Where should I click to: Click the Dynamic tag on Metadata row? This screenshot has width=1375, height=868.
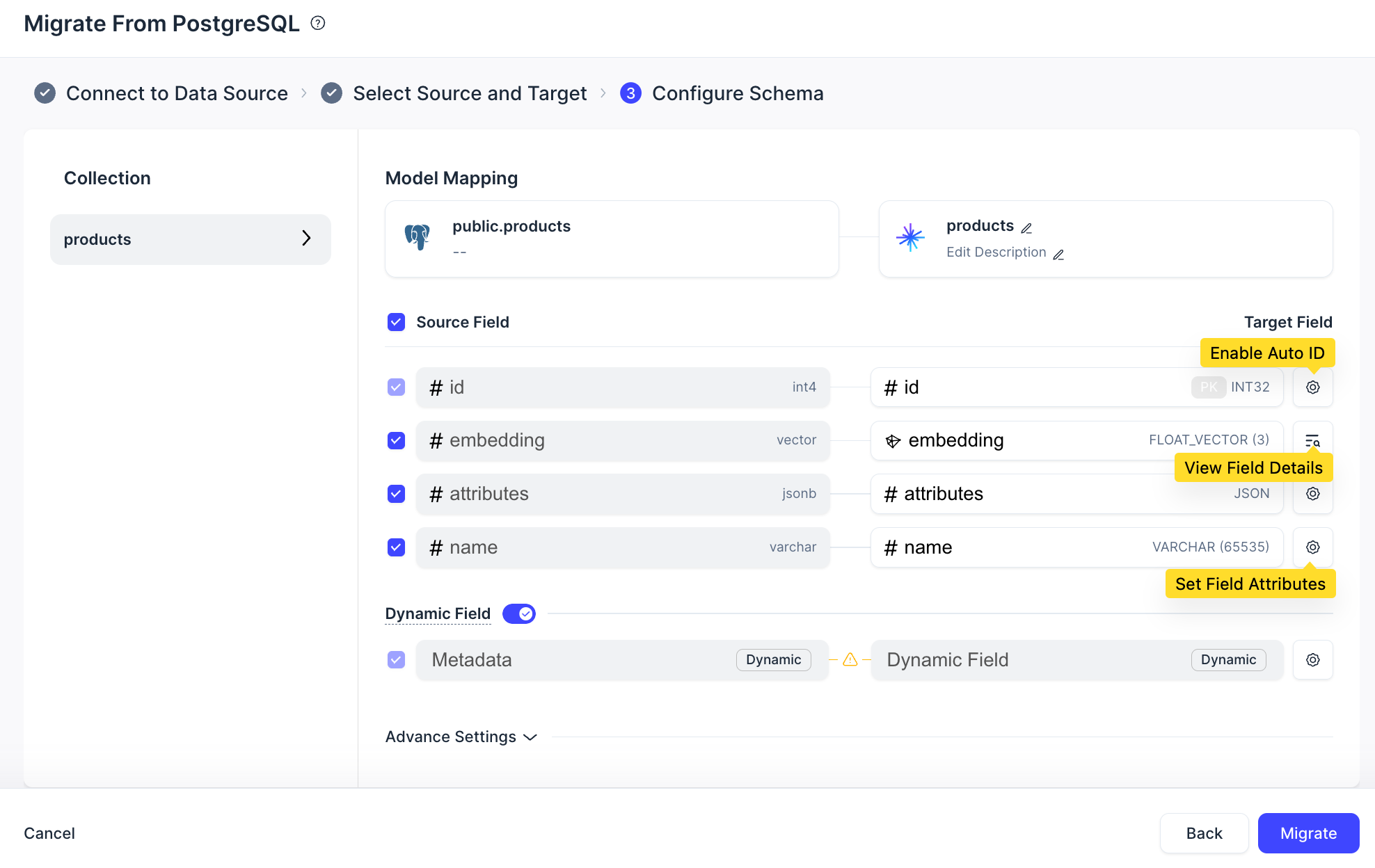773,660
